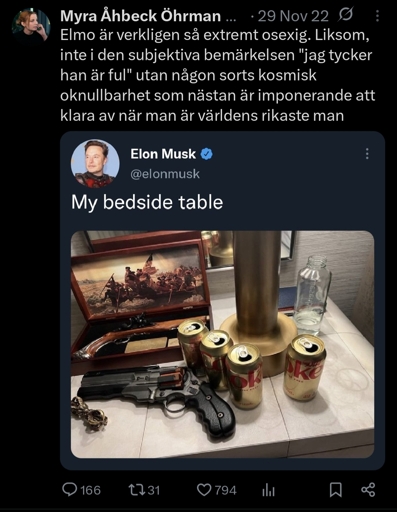
Task: Open the bedside table photo
Action: click(x=222, y=344)
